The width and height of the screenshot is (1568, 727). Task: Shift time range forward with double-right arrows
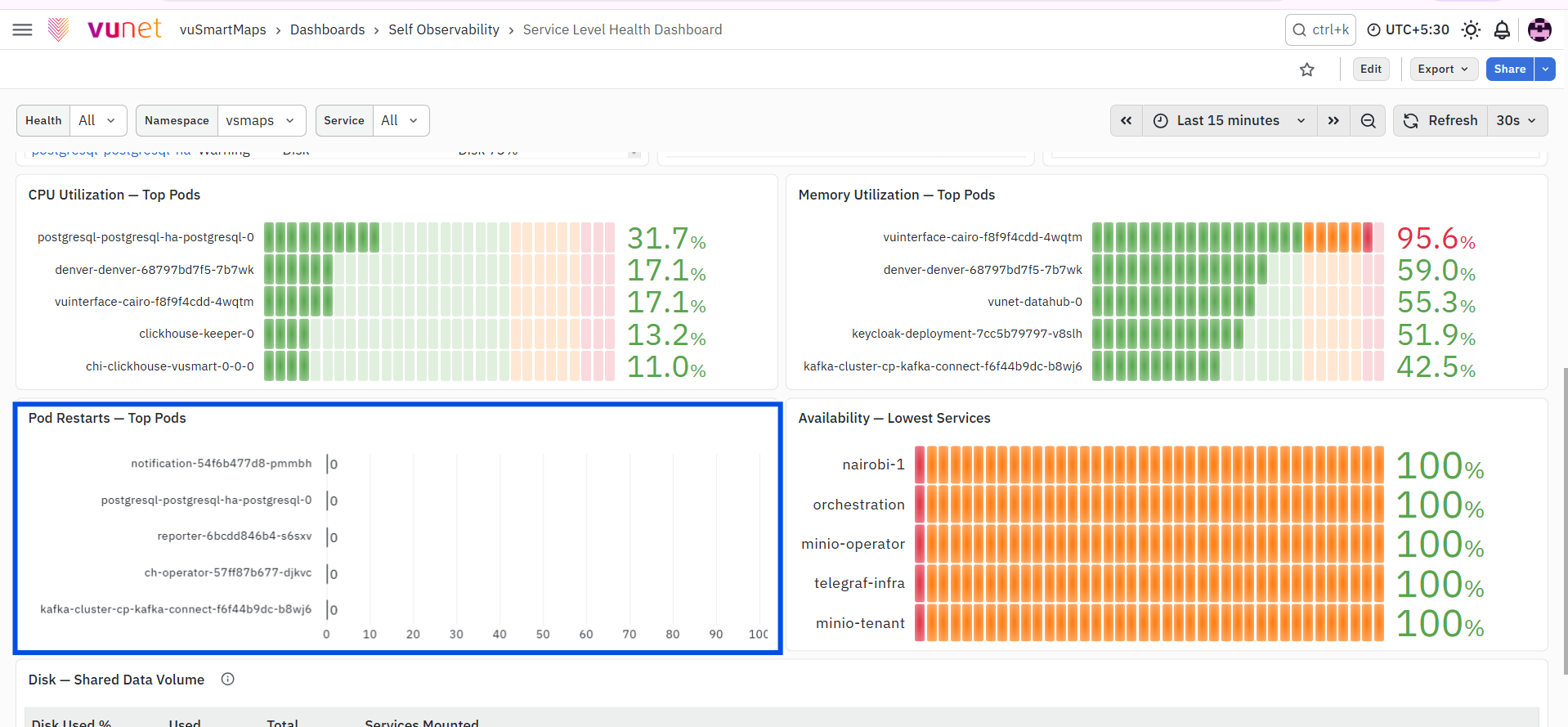pyautogui.click(x=1333, y=121)
